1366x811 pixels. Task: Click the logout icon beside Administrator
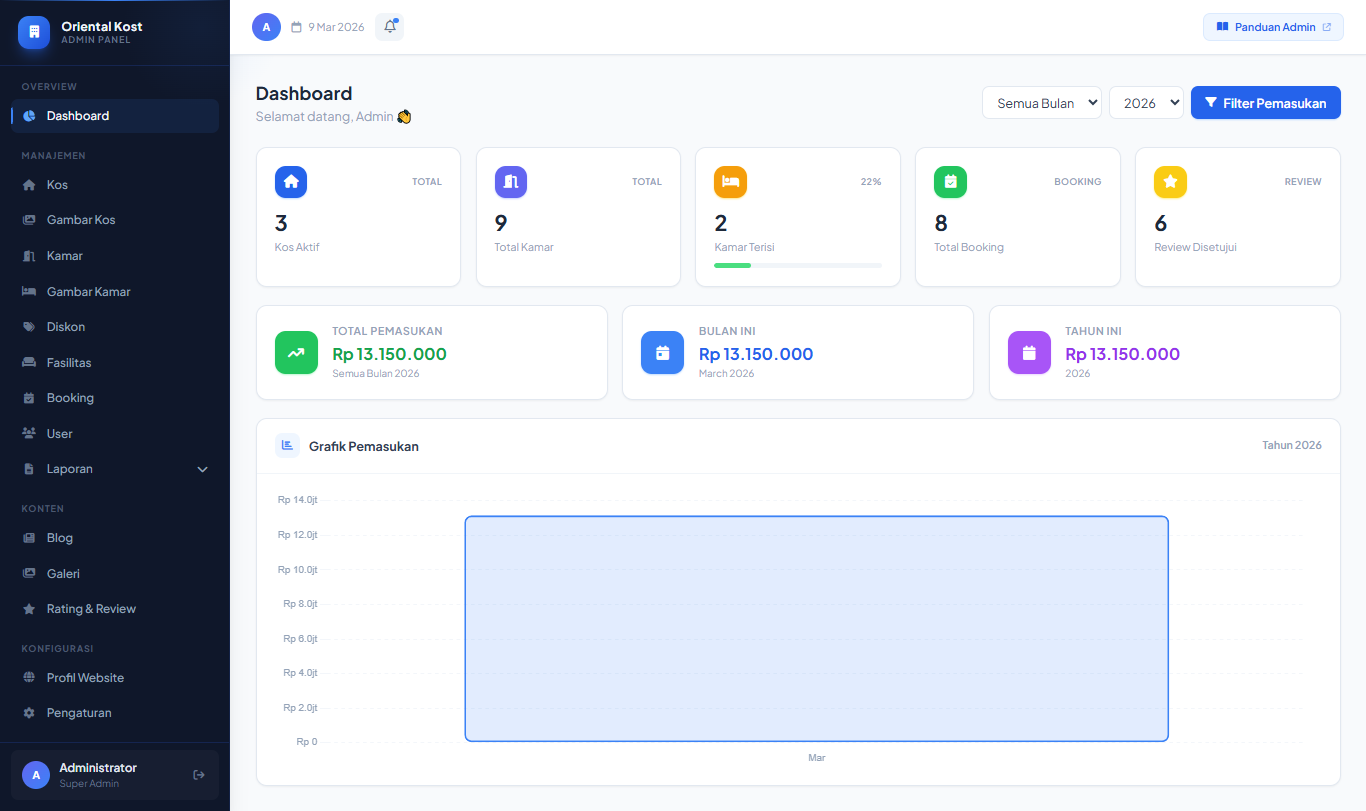(x=199, y=775)
